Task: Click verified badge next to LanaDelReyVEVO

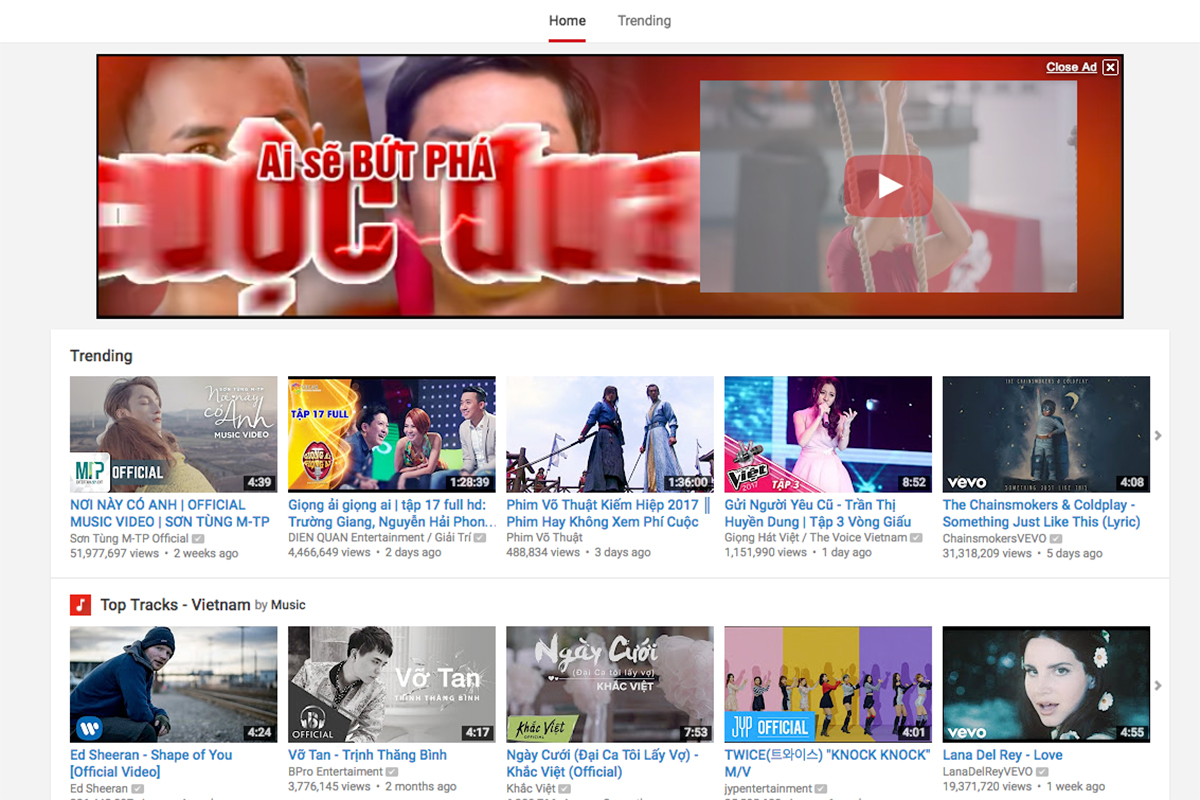Action: point(1043,772)
